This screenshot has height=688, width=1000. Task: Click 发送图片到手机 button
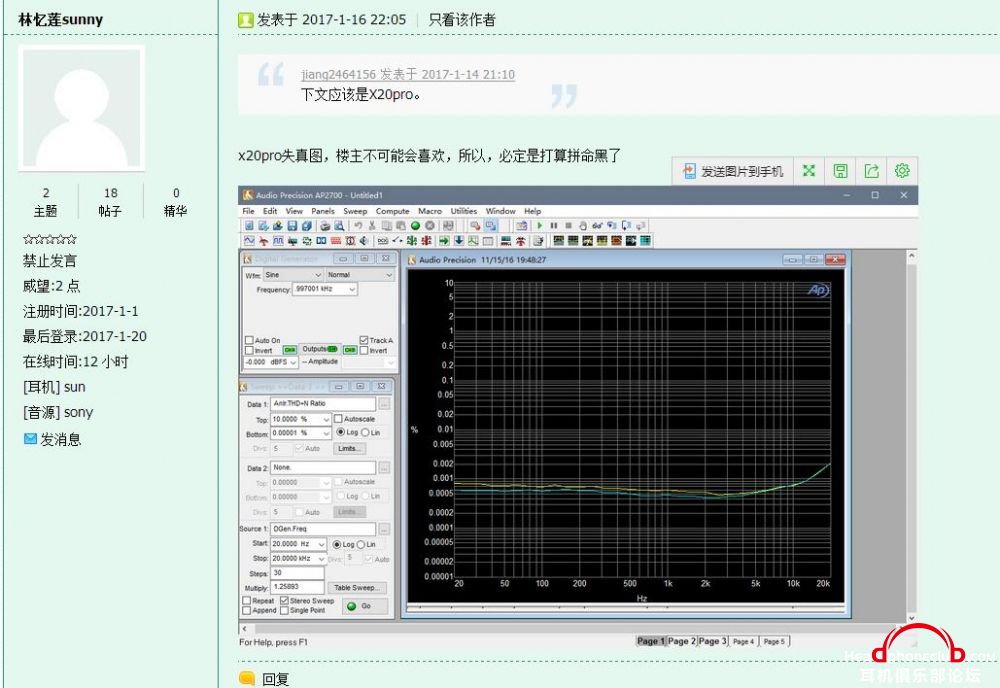(733, 171)
